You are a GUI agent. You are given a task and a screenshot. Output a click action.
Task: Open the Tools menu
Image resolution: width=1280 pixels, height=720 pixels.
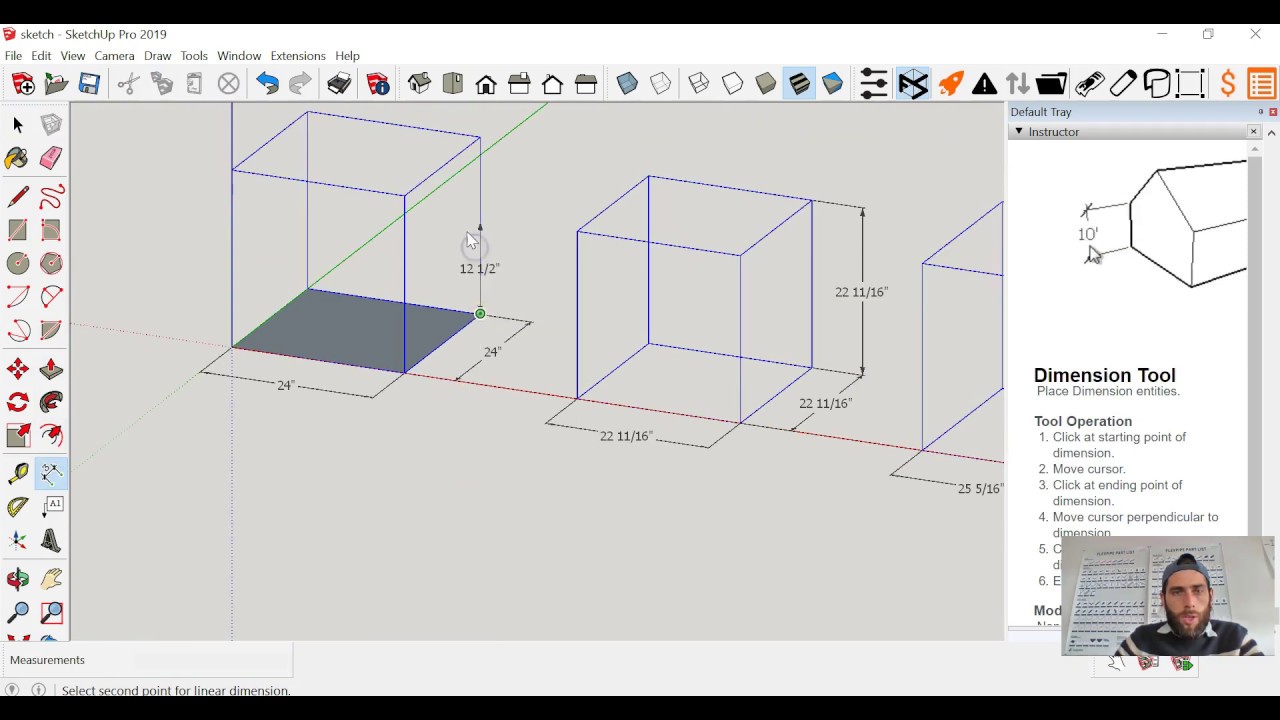click(x=194, y=56)
